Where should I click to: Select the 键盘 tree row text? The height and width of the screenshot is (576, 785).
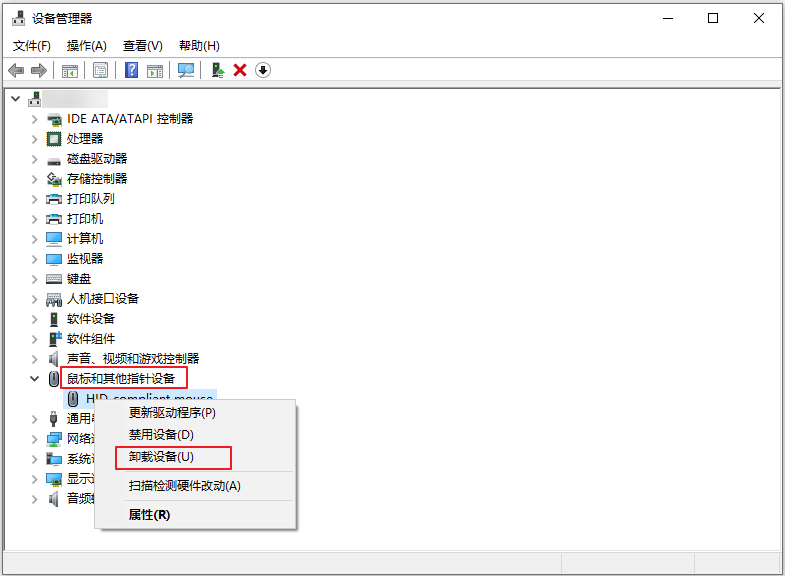(79, 279)
